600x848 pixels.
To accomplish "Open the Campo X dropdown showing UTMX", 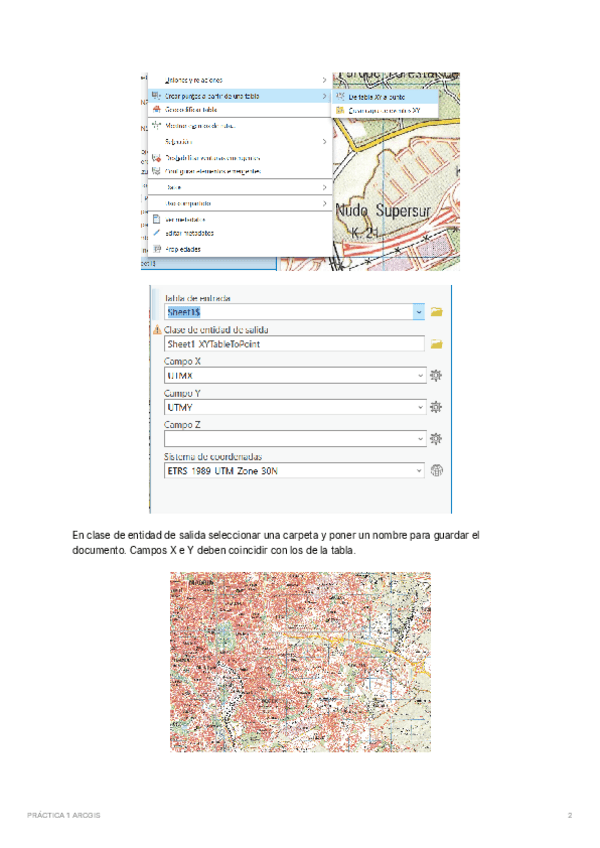I will coord(295,375).
